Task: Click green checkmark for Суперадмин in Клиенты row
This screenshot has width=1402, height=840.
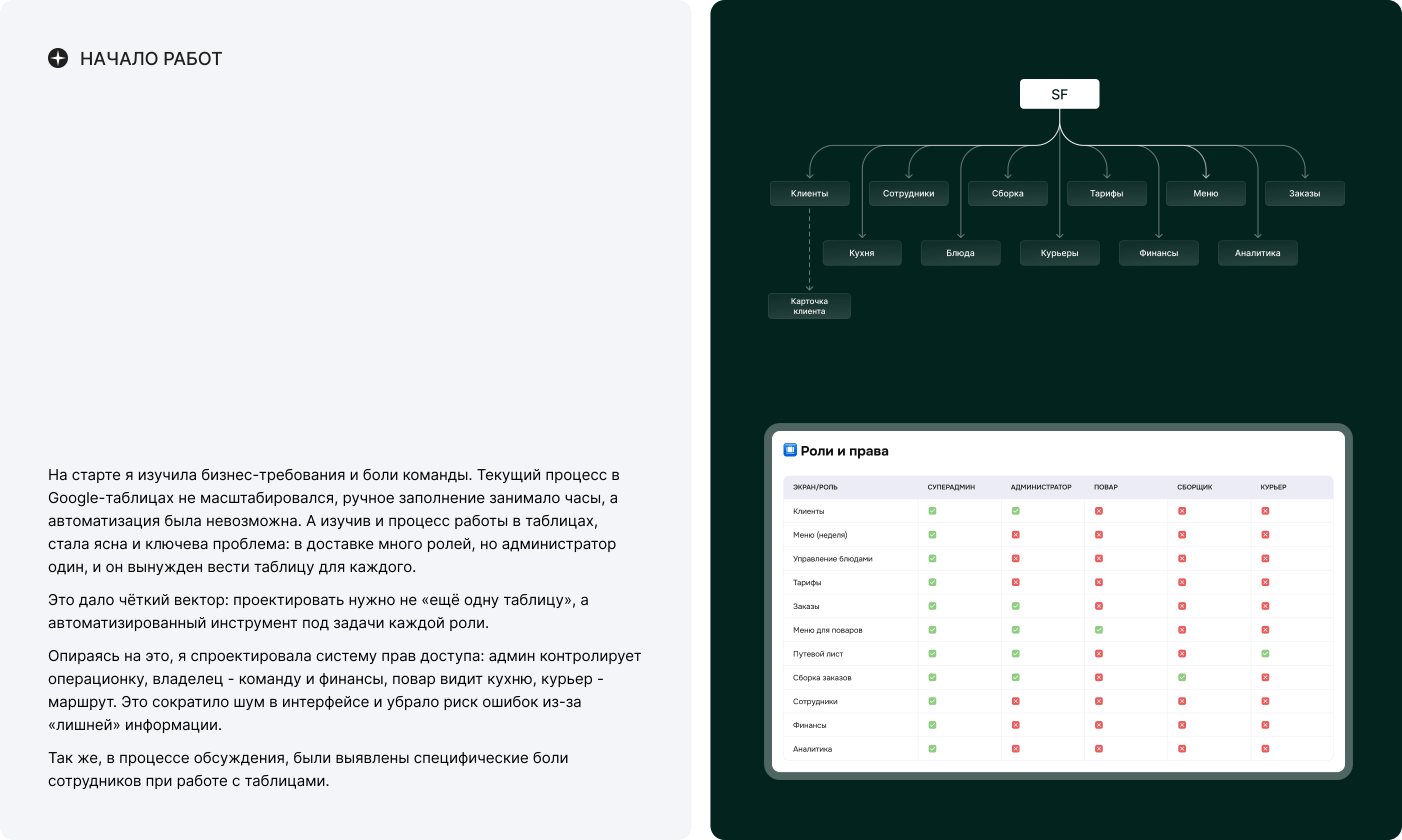Action: point(932,510)
